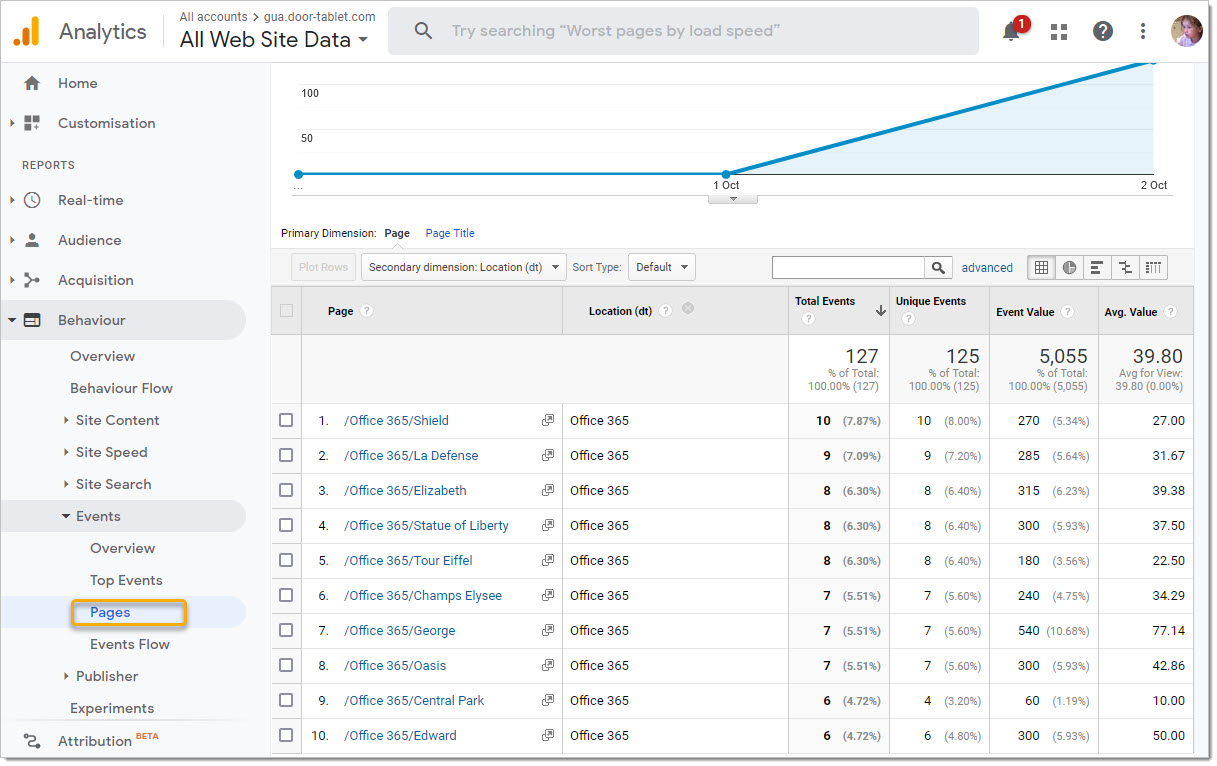Remove the Location (dt) secondary dimension
The width and height of the screenshot is (1217, 766).
point(688,309)
